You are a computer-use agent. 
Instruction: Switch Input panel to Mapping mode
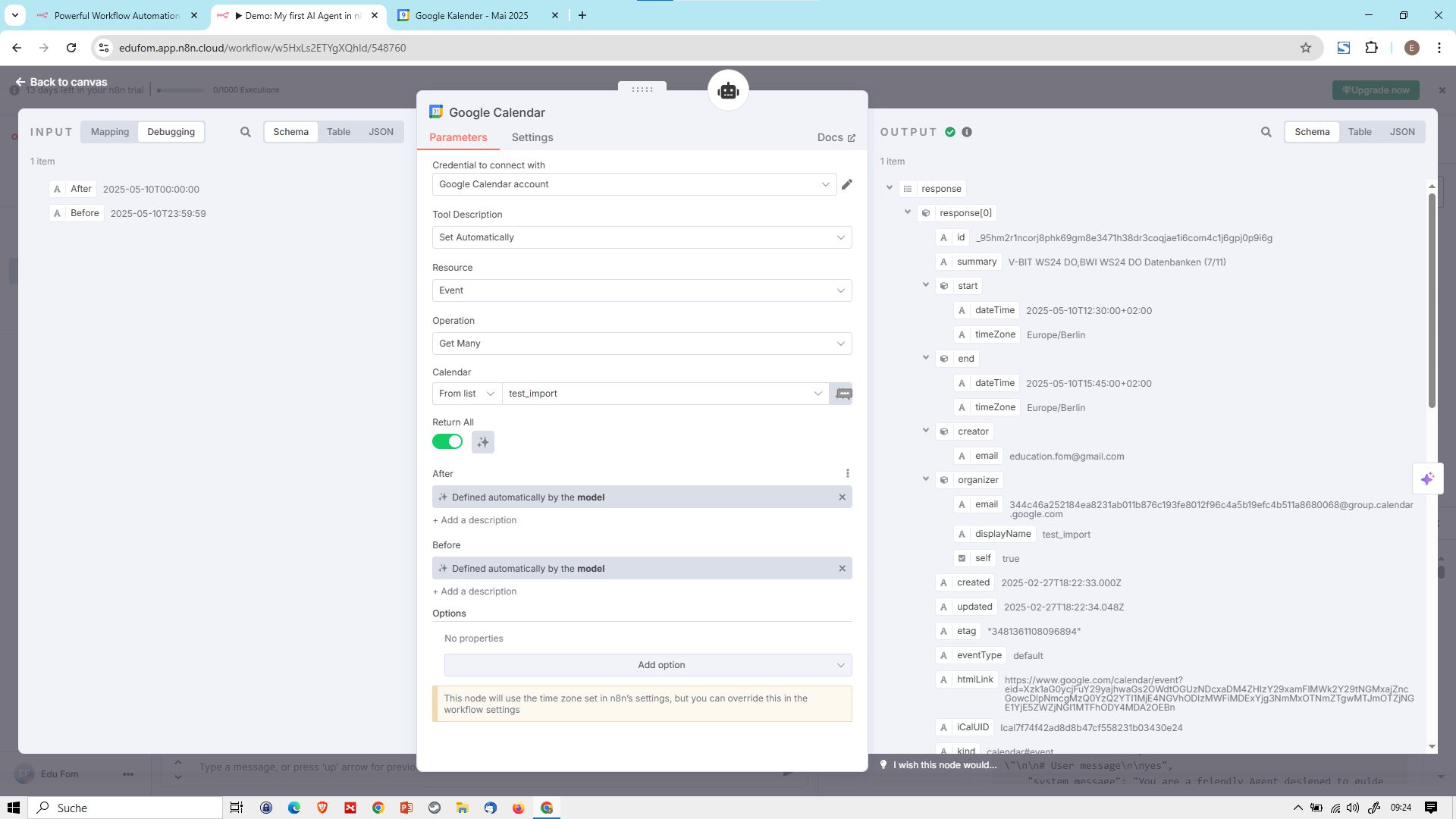click(110, 132)
